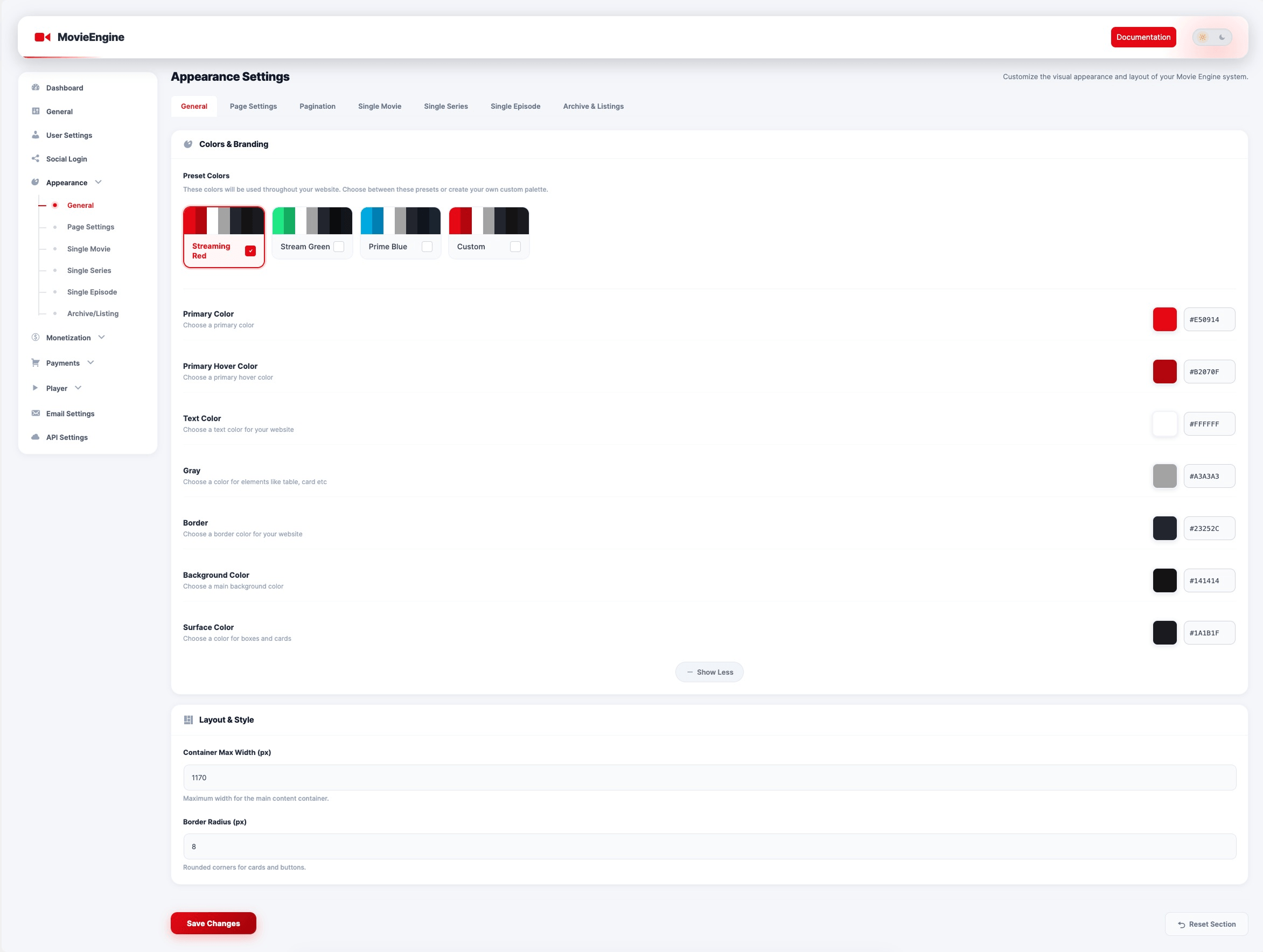
Task: Click the Container Max Width input field
Action: [x=709, y=778]
